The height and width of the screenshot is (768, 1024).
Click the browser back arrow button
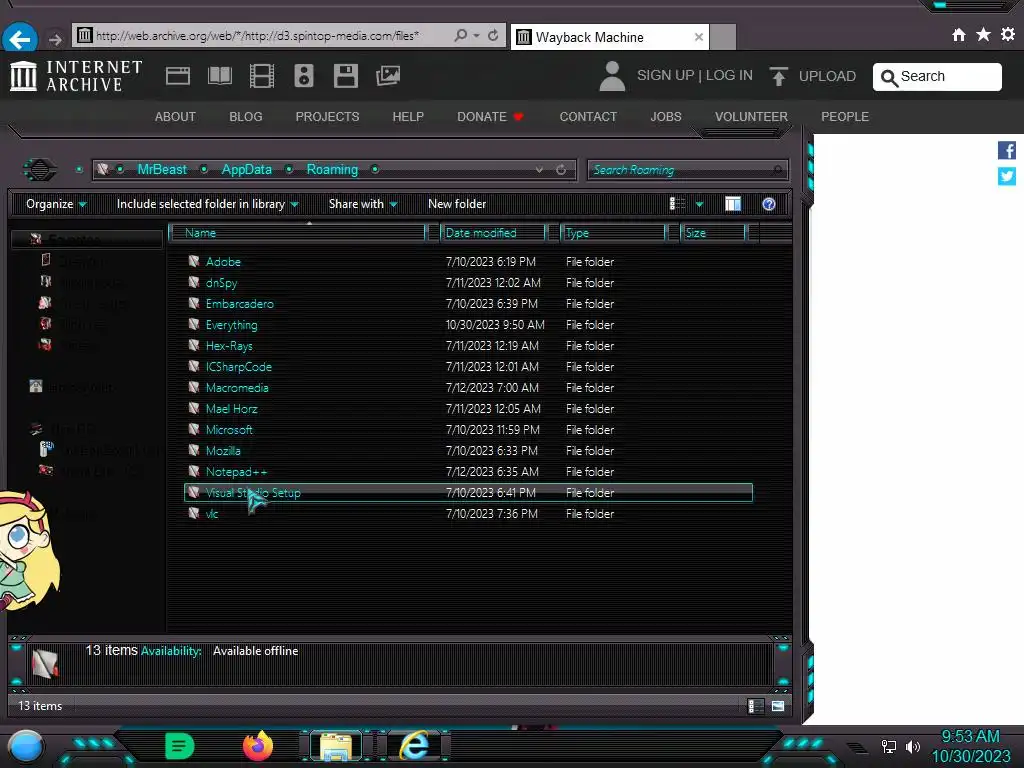point(20,39)
